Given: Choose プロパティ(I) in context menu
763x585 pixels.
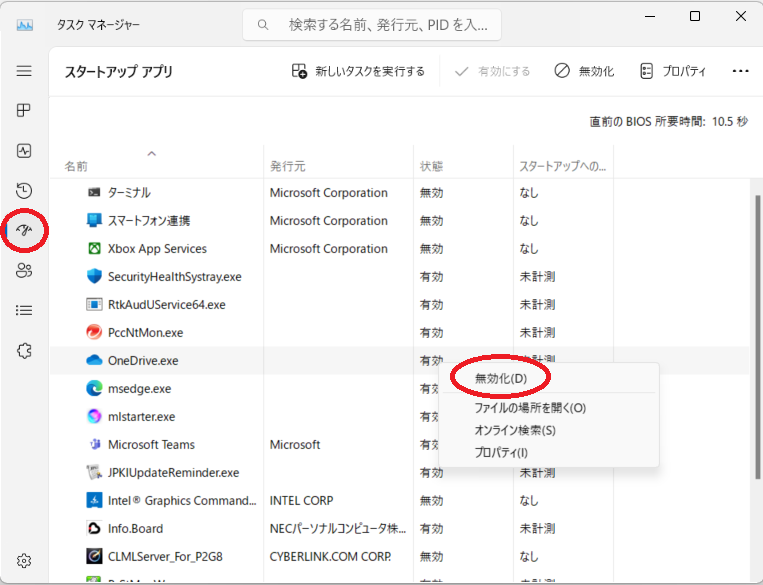Looking at the screenshot, I should coord(549,453).
